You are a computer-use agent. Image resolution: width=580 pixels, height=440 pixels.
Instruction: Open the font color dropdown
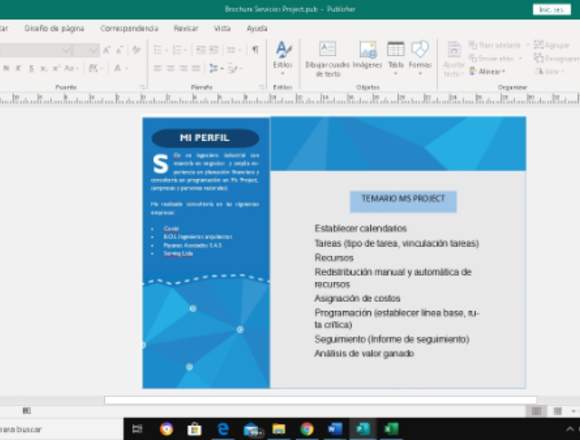point(121,68)
